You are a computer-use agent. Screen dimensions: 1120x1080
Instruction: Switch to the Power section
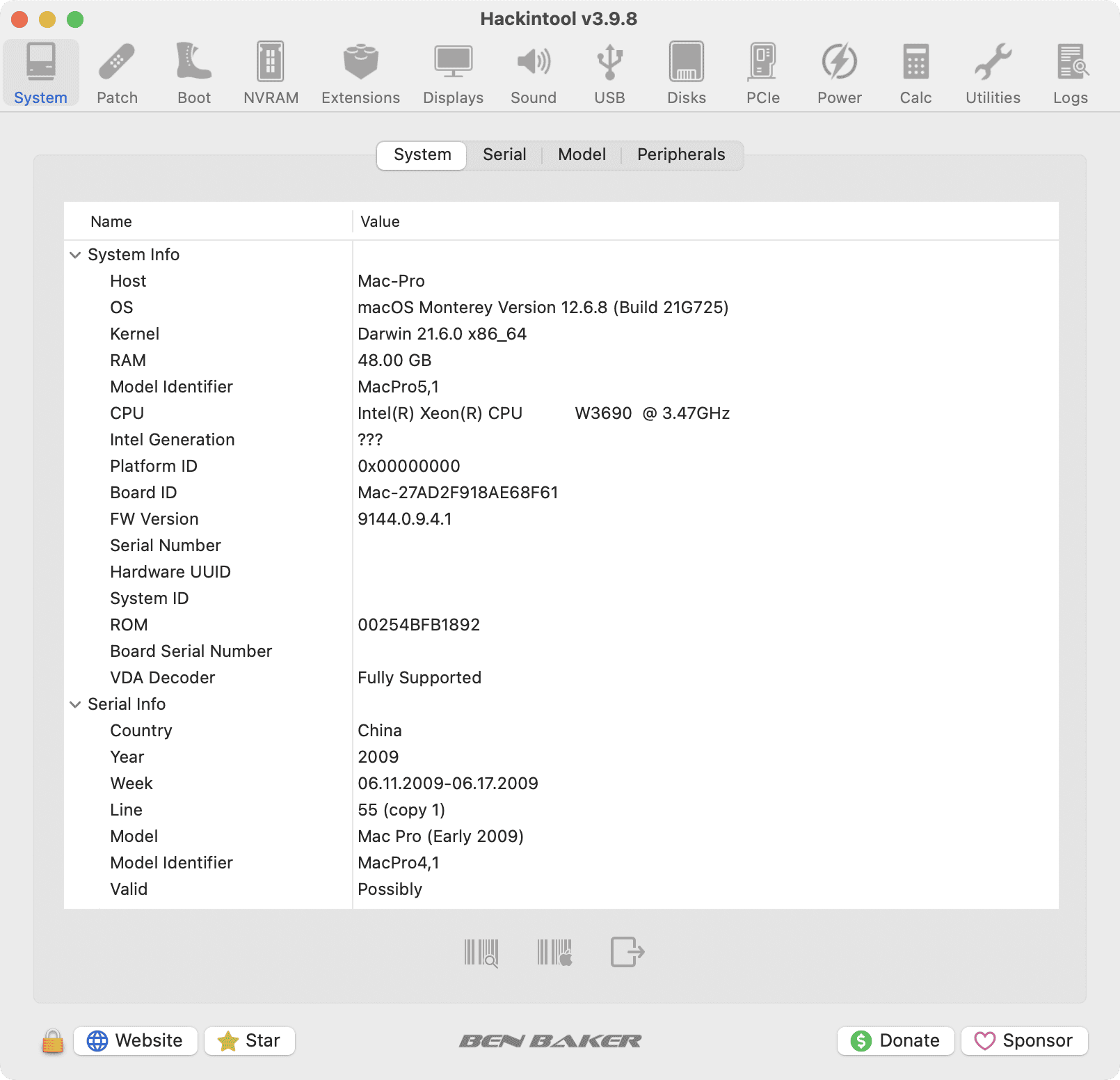coord(840,73)
